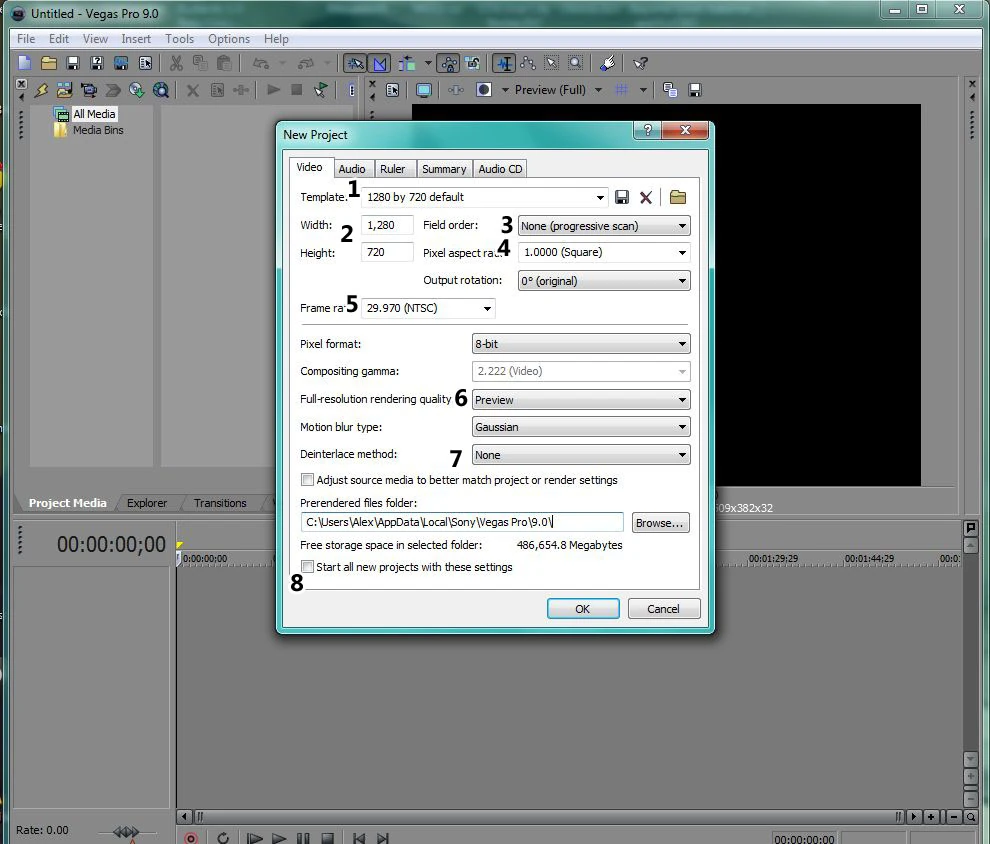Click the New project icon in main toolbar
The image size is (990, 844).
(x=25, y=63)
